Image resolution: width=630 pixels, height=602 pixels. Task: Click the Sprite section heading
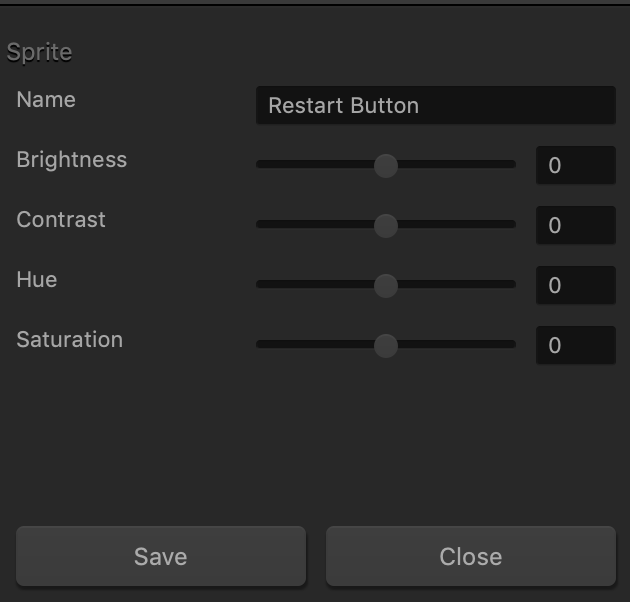pos(39,52)
